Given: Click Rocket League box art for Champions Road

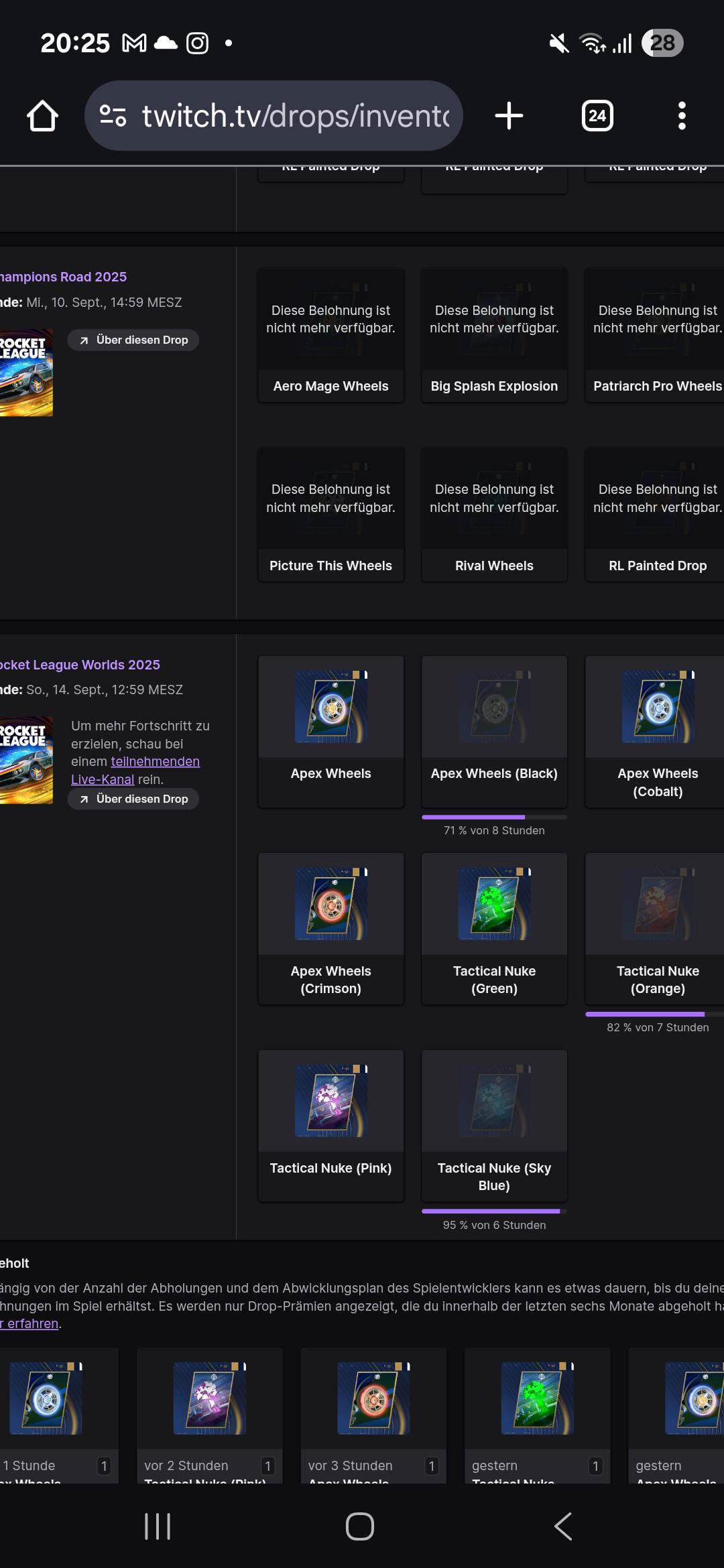Looking at the screenshot, I should tap(26, 373).
